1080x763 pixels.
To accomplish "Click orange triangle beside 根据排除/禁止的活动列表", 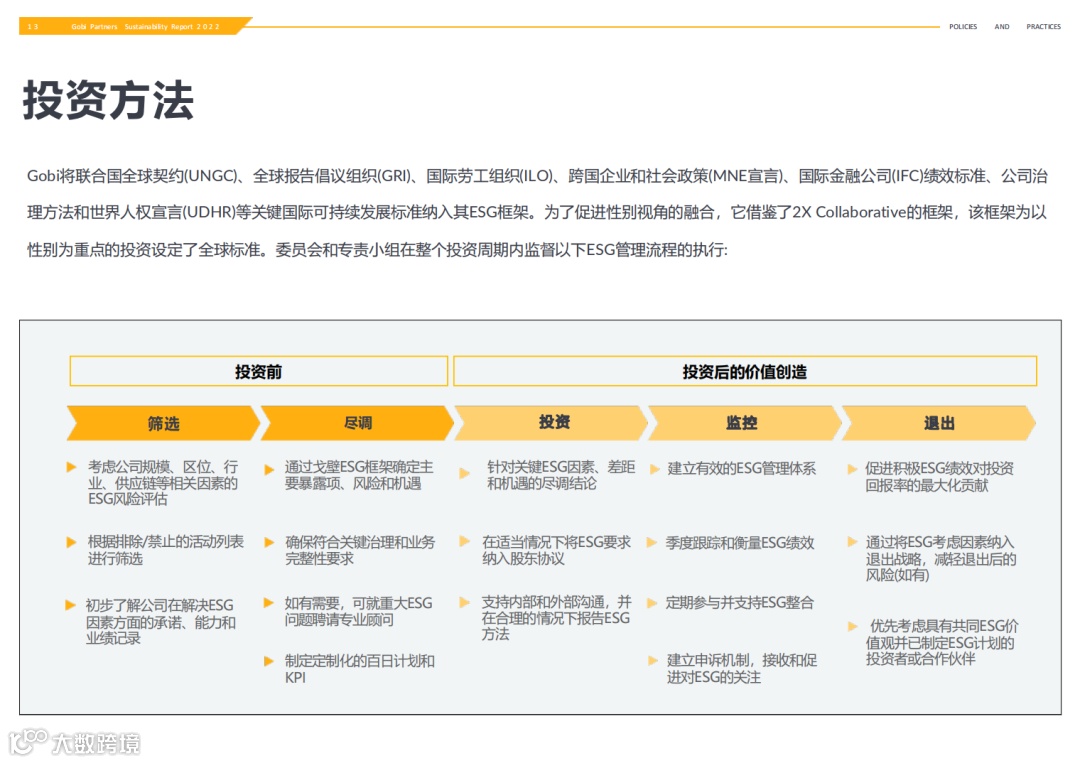I will (x=71, y=542).
